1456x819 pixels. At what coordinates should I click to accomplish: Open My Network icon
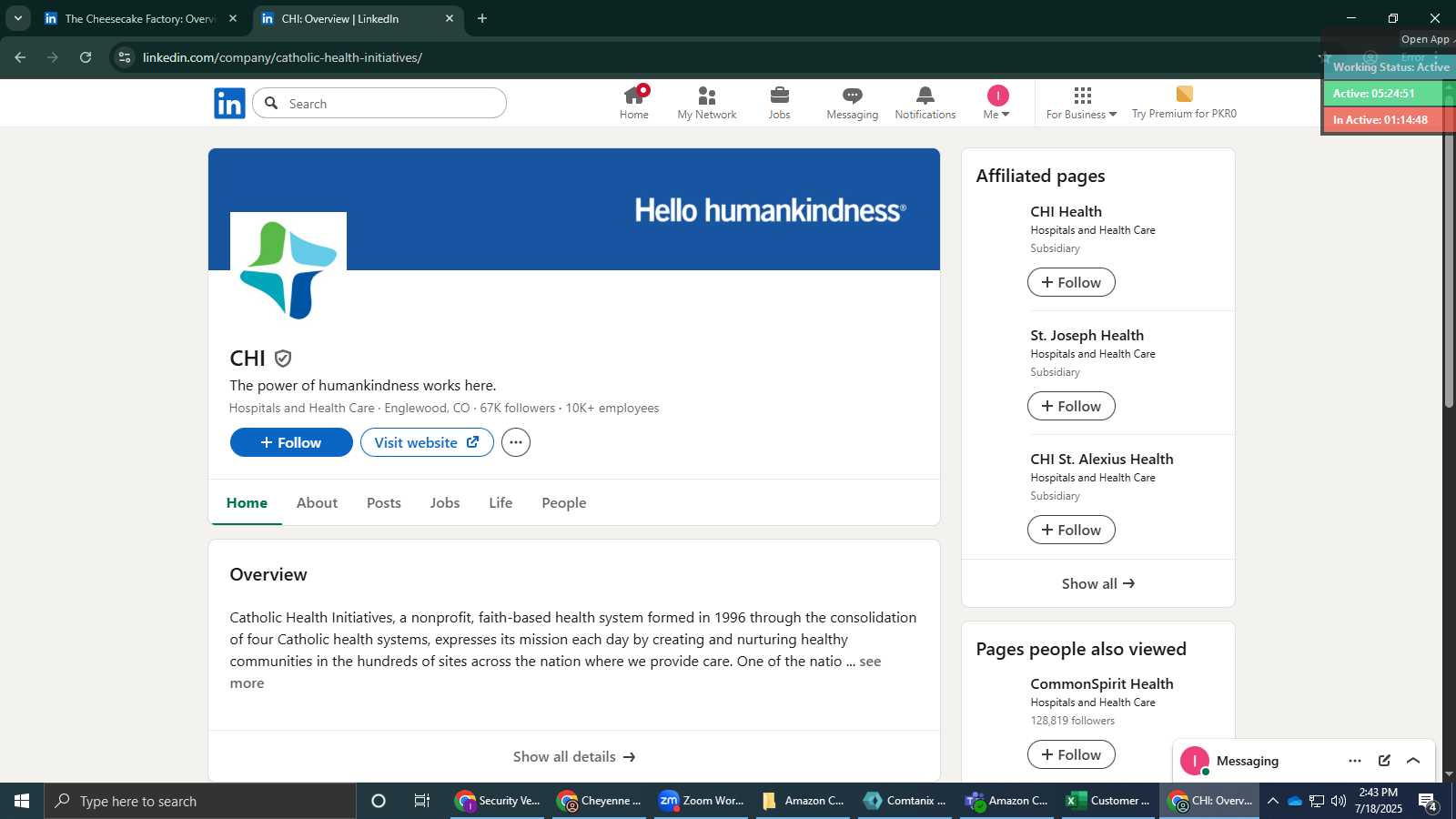click(x=707, y=103)
